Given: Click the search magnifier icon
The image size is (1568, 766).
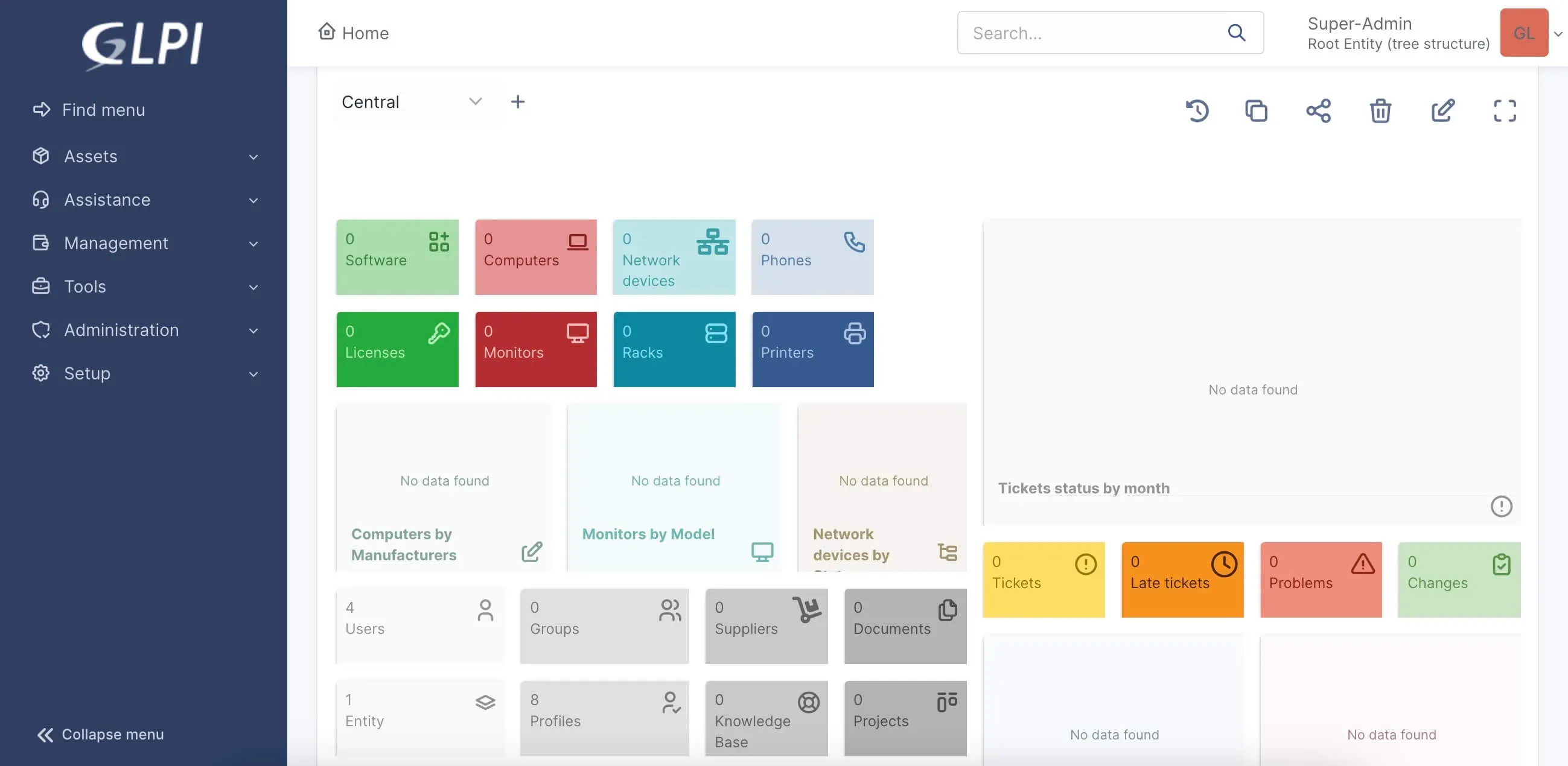Looking at the screenshot, I should click(1236, 33).
